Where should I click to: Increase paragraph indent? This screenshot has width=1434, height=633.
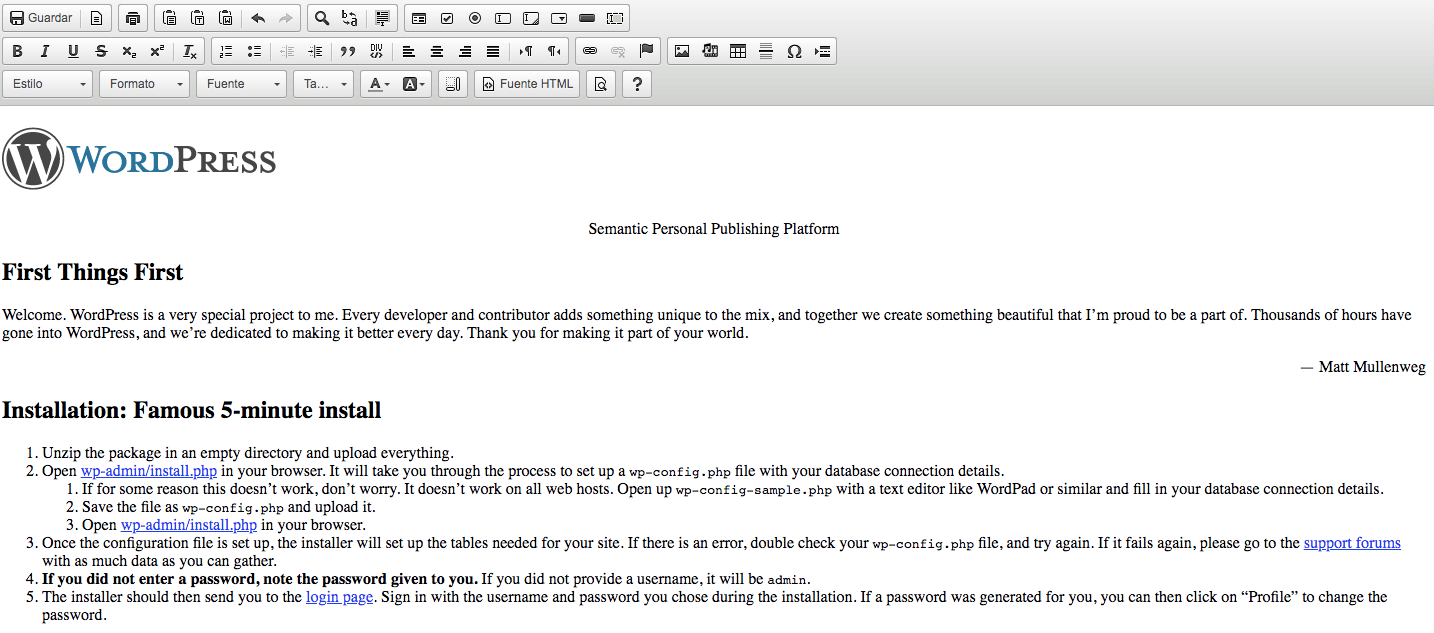coord(315,51)
